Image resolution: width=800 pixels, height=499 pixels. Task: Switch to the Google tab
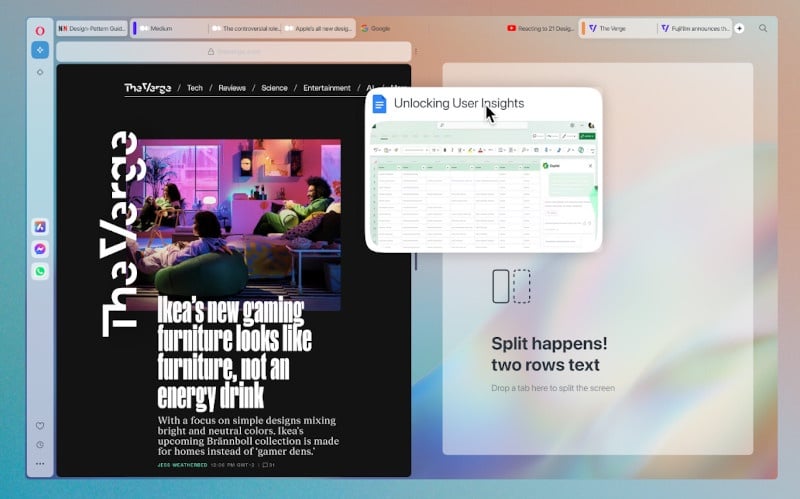tap(376, 29)
